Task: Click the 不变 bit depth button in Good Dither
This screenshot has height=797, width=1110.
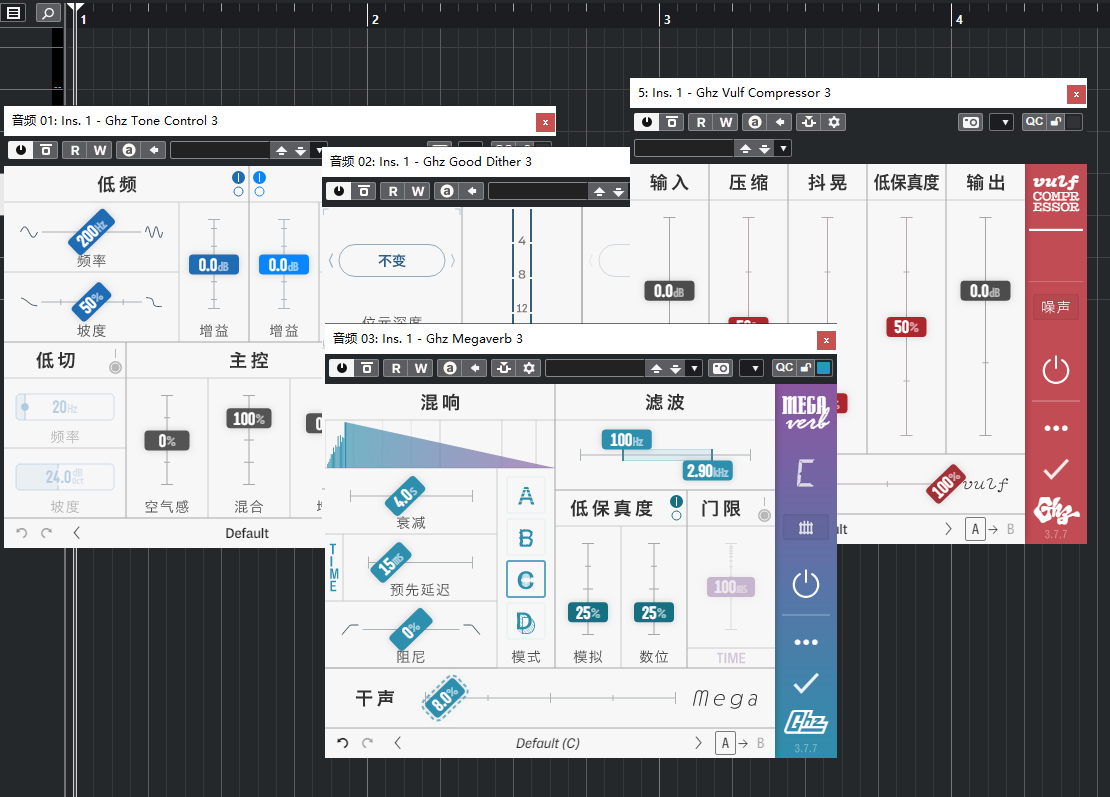Action: pyautogui.click(x=392, y=261)
